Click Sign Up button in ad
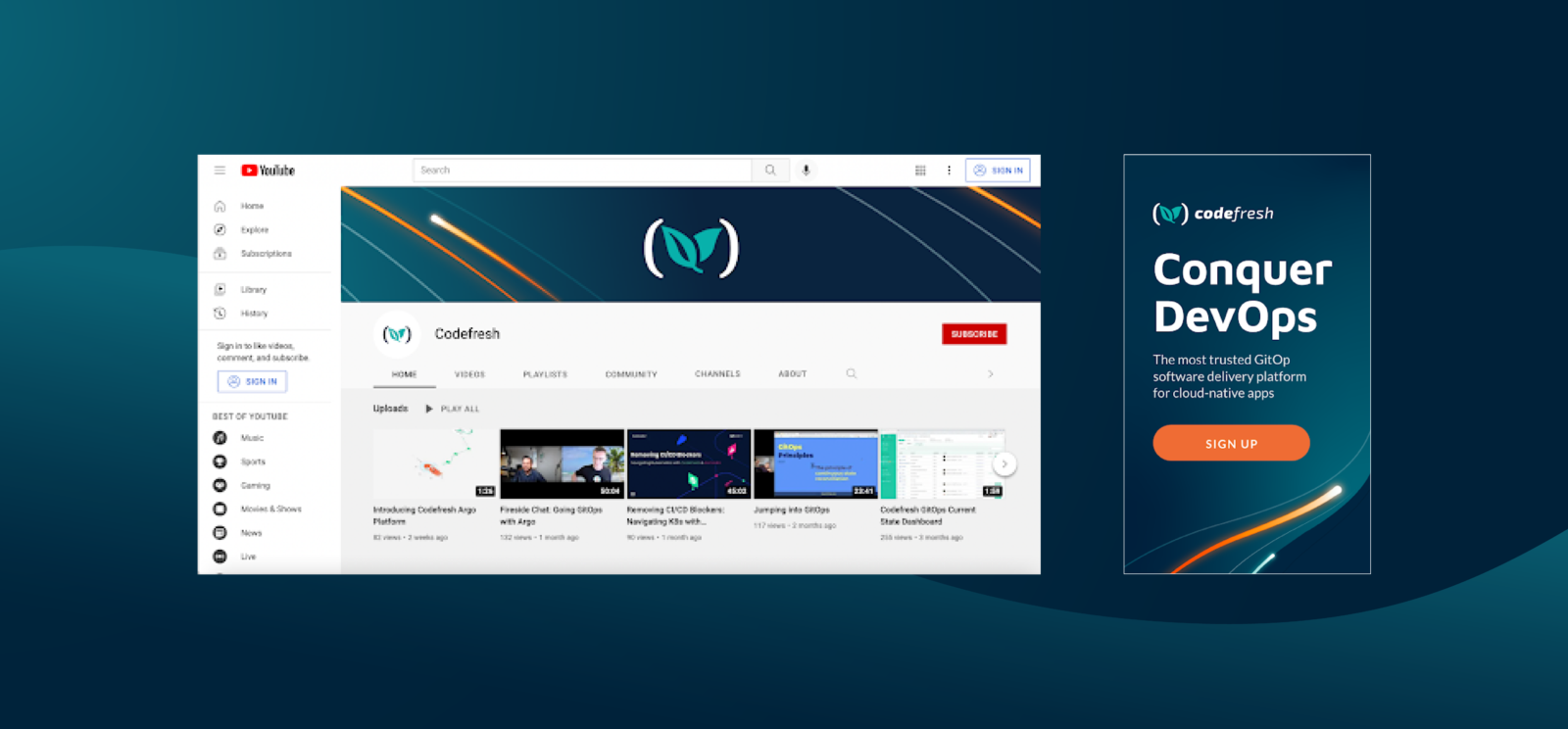Screen dimensions: 1568x729 [1231, 443]
